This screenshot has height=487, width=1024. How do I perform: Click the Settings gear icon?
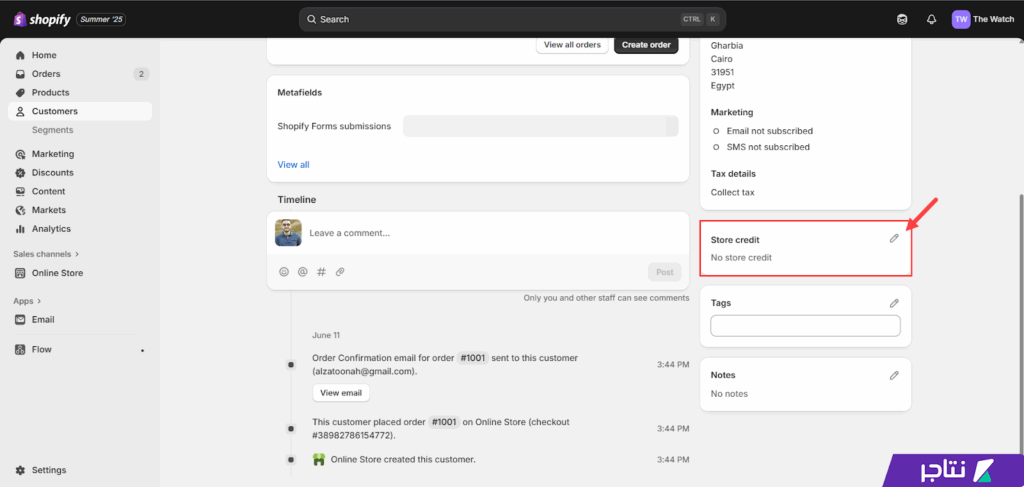click(x=20, y=470)
